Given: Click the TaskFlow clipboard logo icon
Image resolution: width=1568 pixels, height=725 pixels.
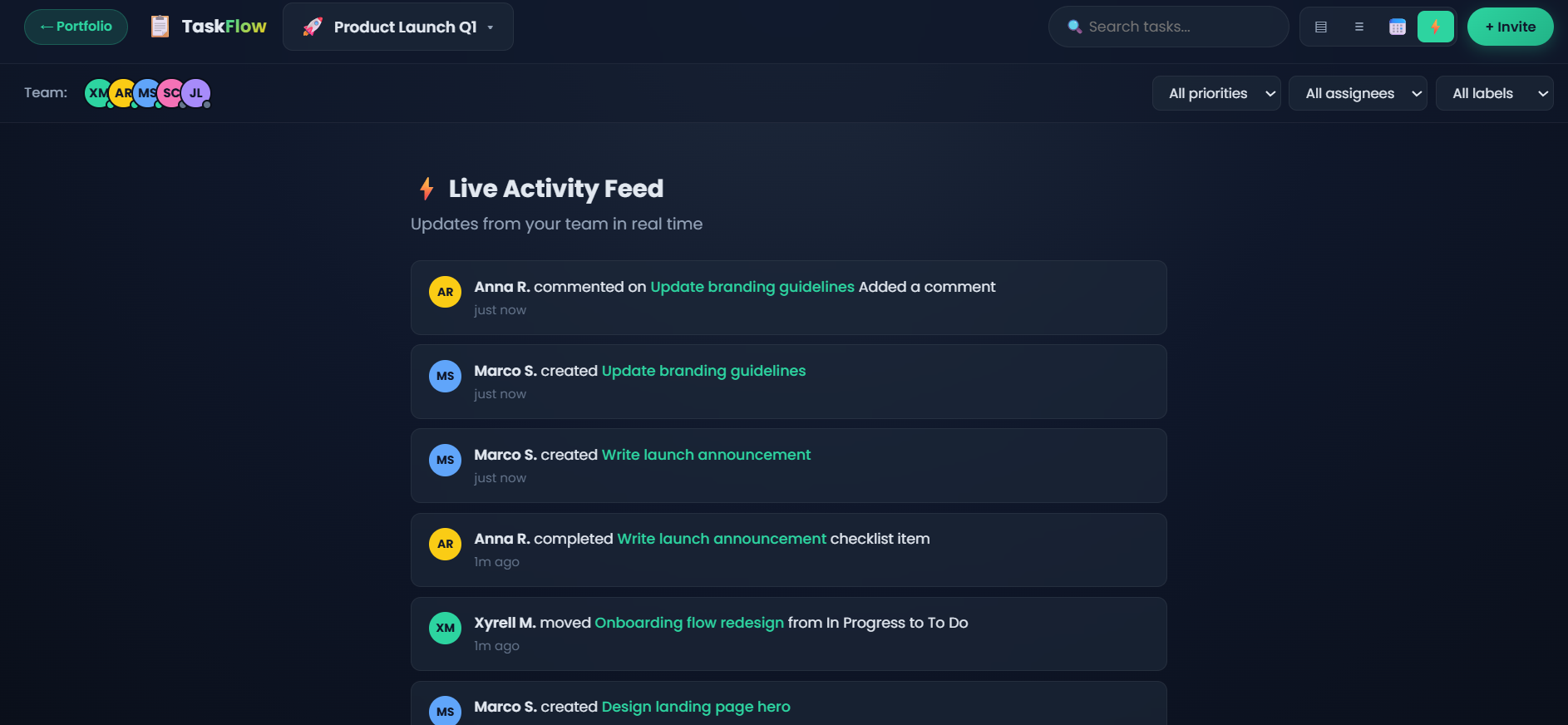Looking at the screenshot, I should 160,27.
